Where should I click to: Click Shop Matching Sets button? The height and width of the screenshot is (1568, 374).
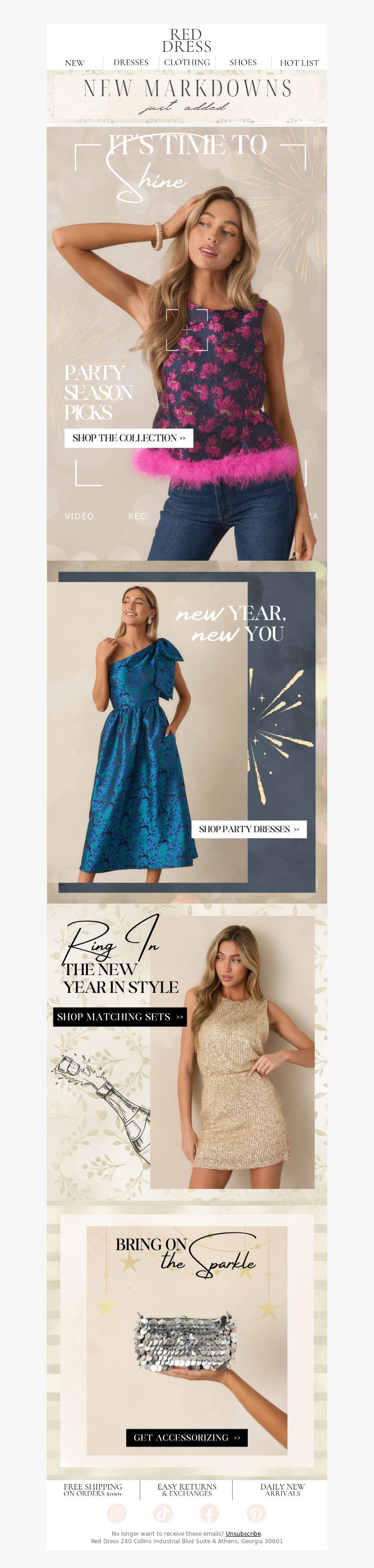120,1017
